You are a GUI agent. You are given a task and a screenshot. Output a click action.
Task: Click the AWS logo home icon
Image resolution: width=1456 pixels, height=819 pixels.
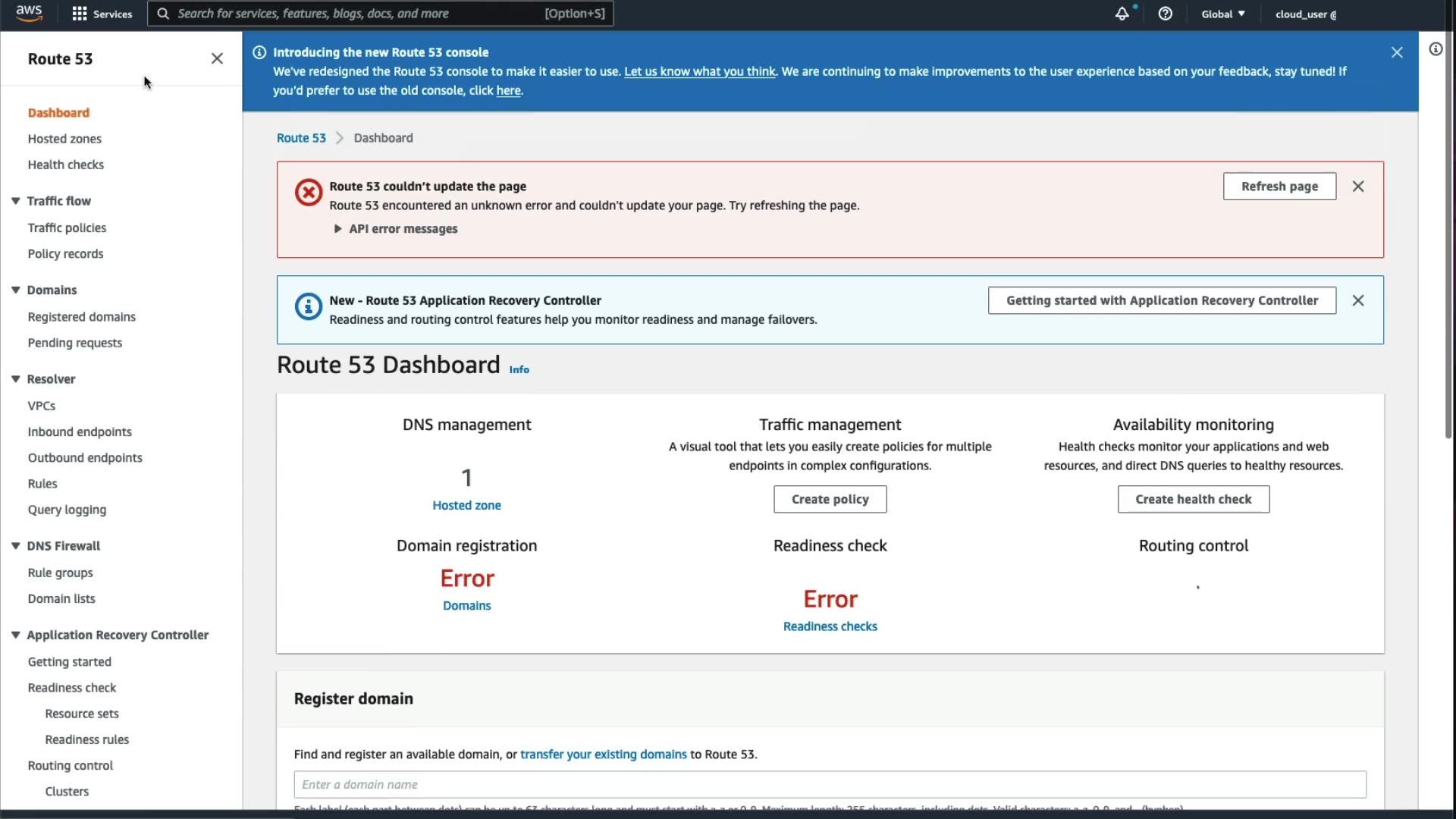pos(29,13)
